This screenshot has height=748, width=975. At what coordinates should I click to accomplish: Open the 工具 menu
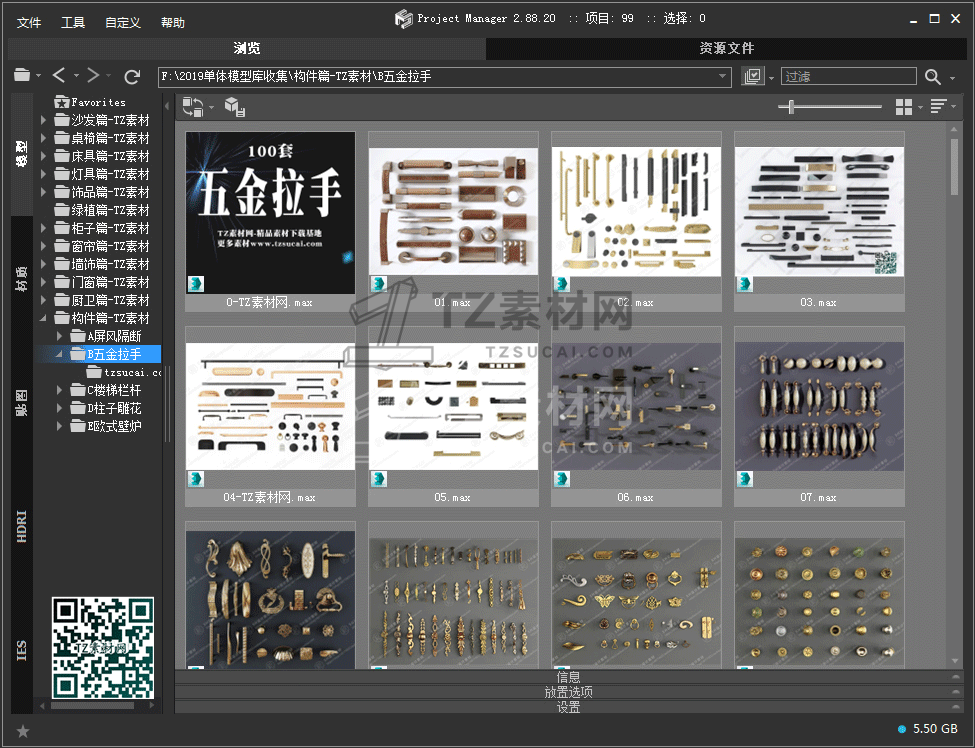click(73, 22)
